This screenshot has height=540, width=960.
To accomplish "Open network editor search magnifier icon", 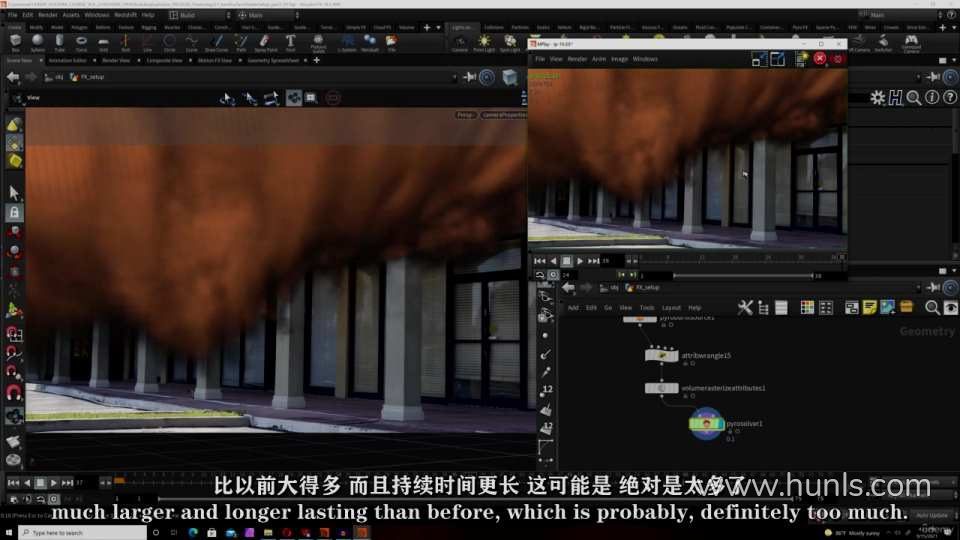I will coord(932,307).
